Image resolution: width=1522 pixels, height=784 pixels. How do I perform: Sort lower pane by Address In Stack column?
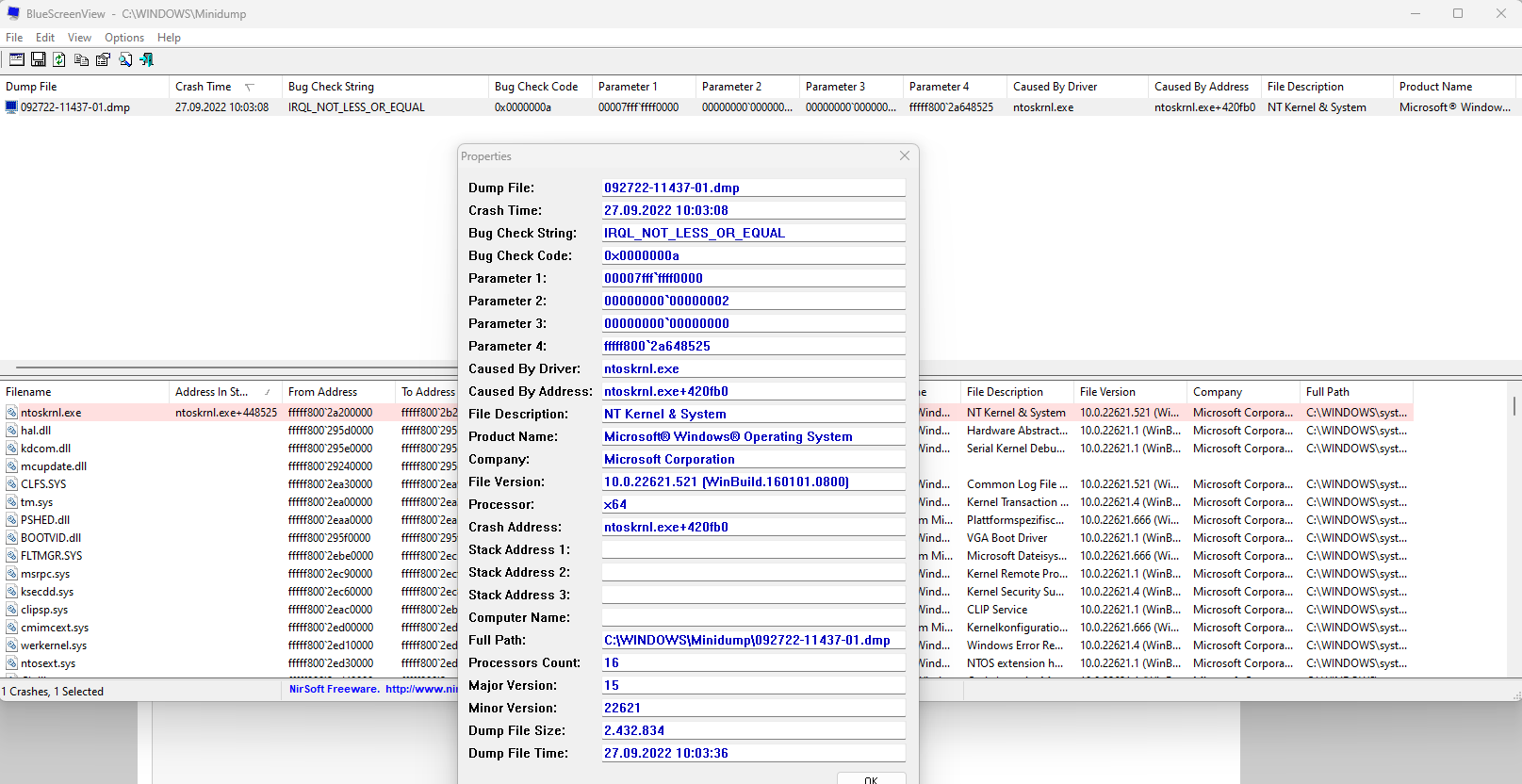pyautogui.click(x=226, y=392)
